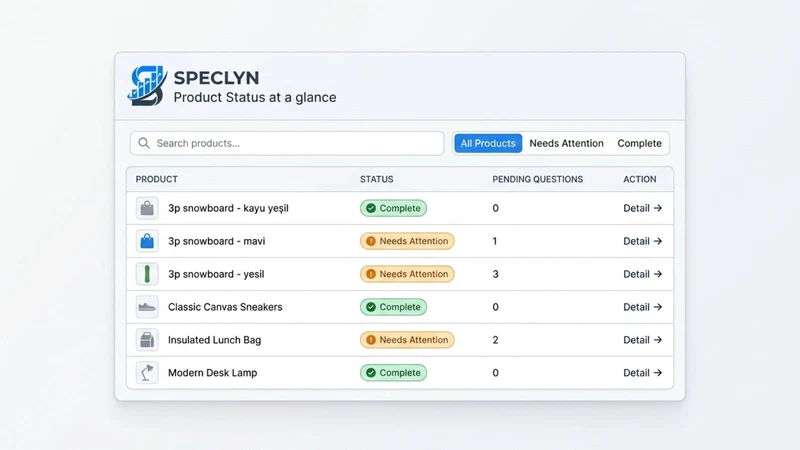Click Complete badge for Classic Canvas Sneakers
800x450 pixels.
(393, 307)
